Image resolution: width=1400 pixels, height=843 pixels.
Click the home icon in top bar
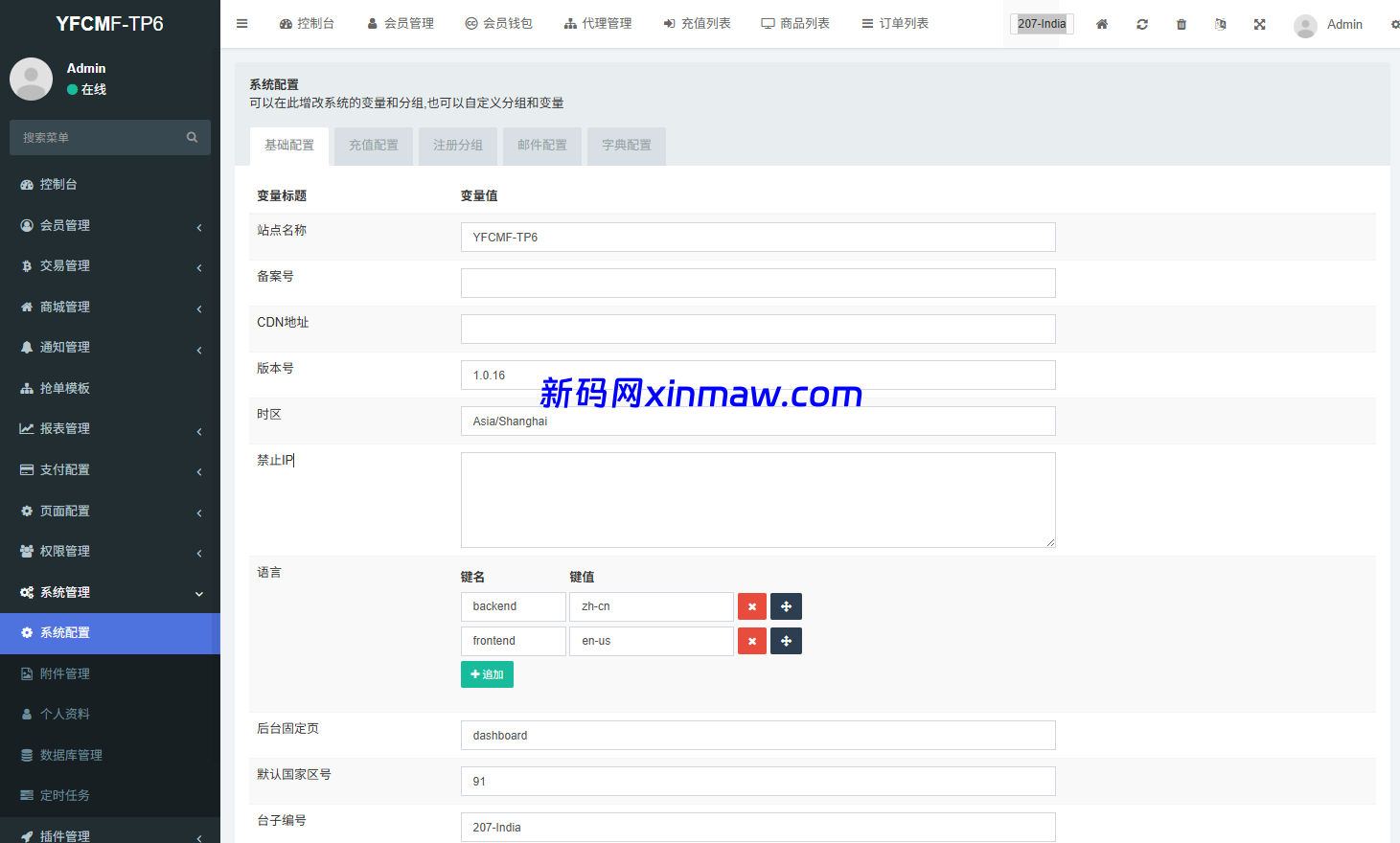coord(1102,24)
